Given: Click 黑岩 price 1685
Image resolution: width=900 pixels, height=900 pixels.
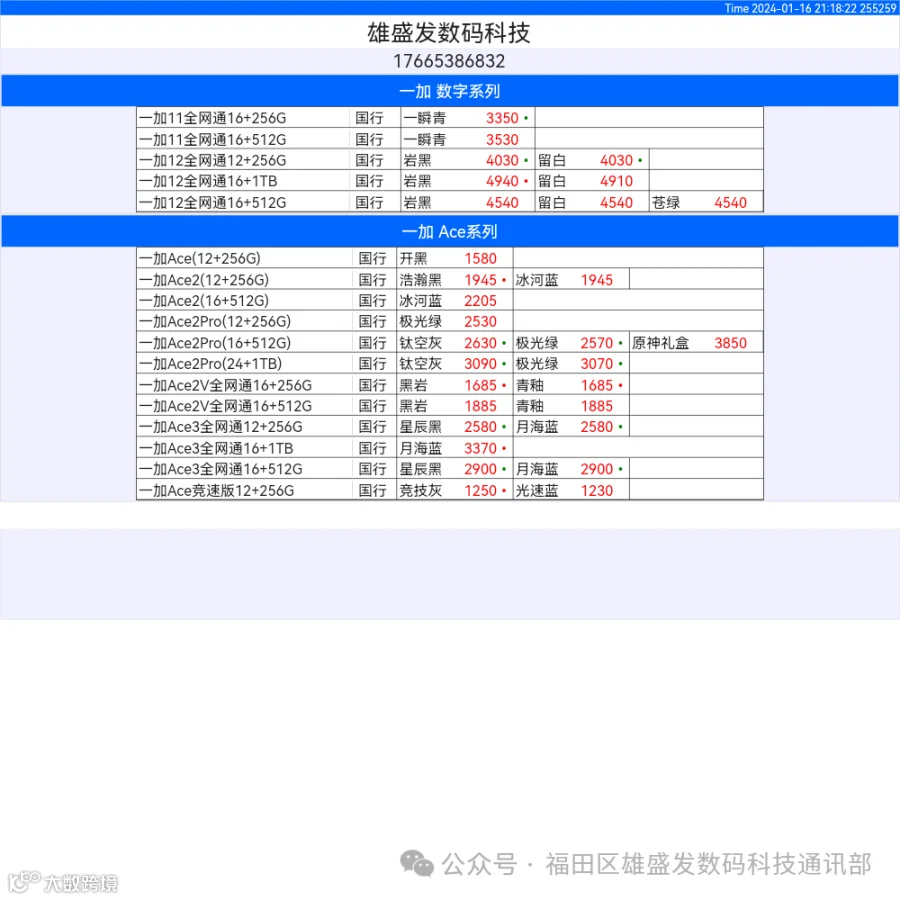Looking at the screenshot, I should tap(480, 385).
